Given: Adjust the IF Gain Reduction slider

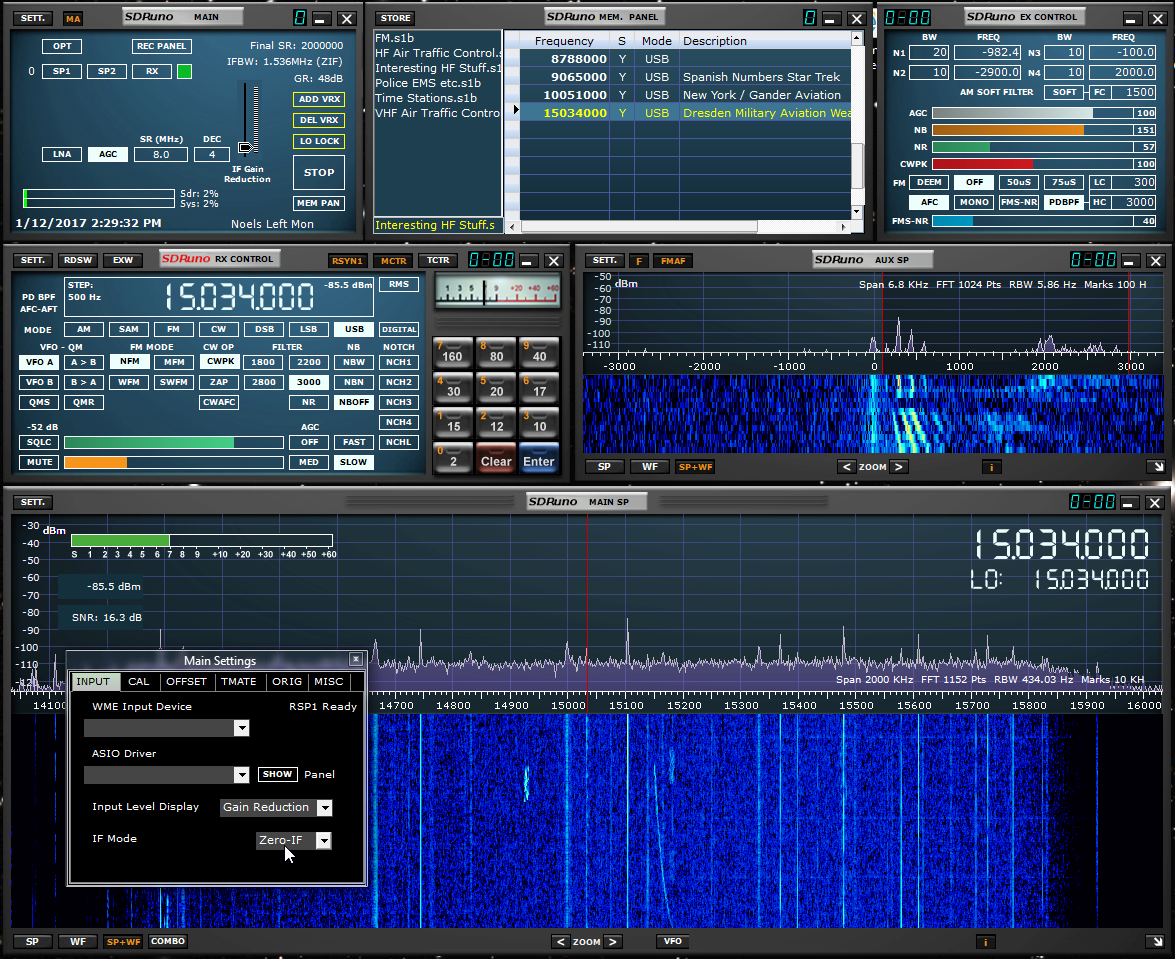Looking at the screenshot, I should tap(246, 147).
